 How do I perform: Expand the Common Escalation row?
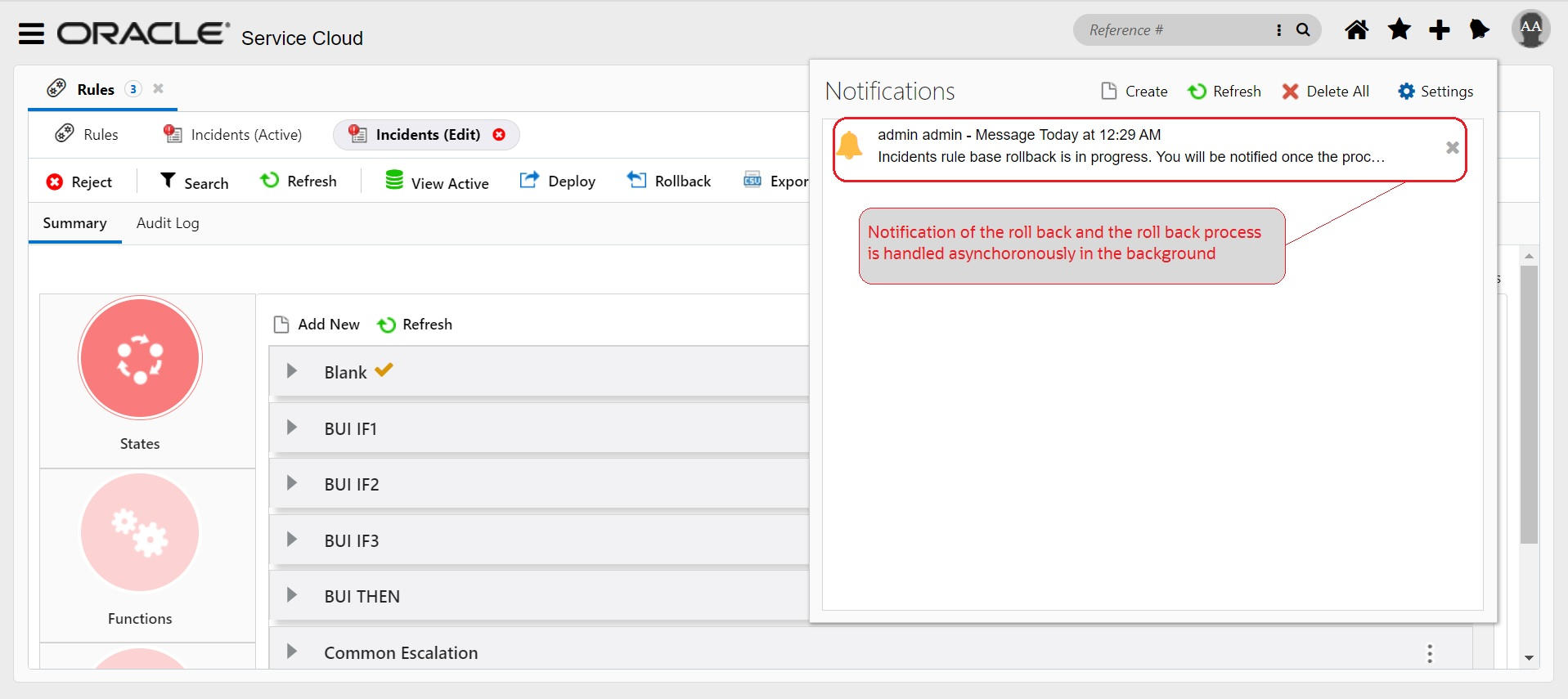point(292,652)
